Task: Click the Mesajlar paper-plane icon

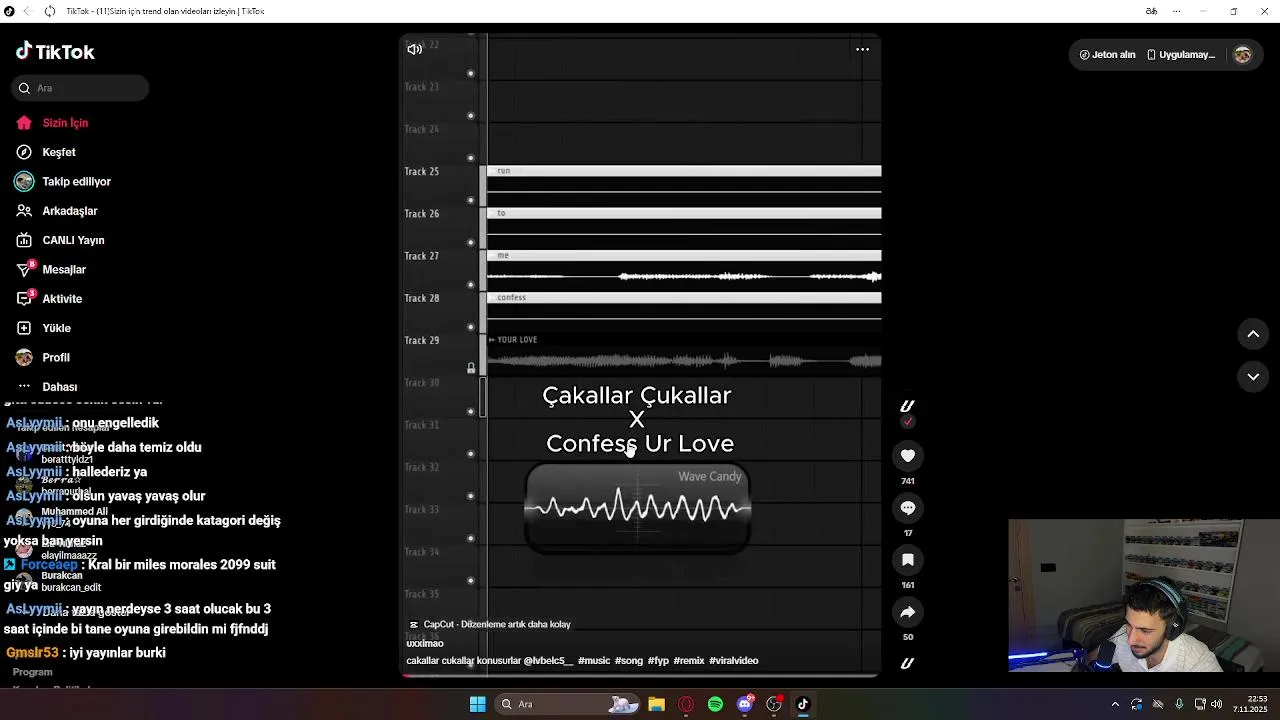Action: coord(24,269)
